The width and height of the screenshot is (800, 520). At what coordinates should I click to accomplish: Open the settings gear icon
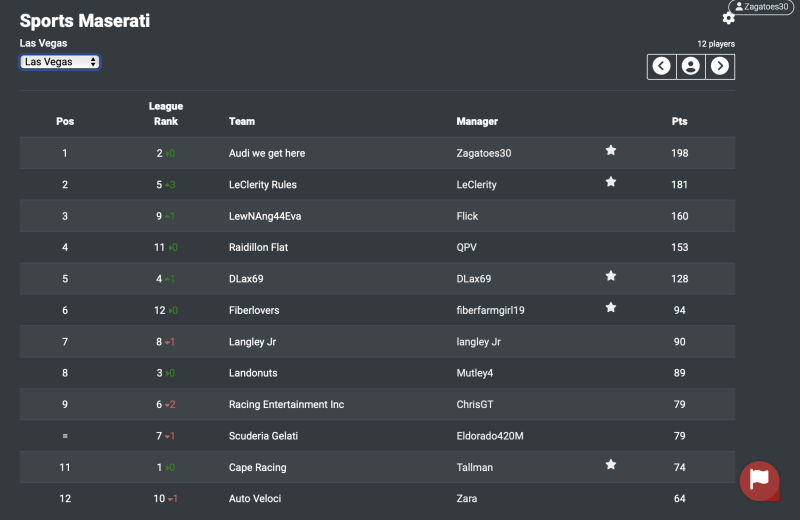[728, 18]
